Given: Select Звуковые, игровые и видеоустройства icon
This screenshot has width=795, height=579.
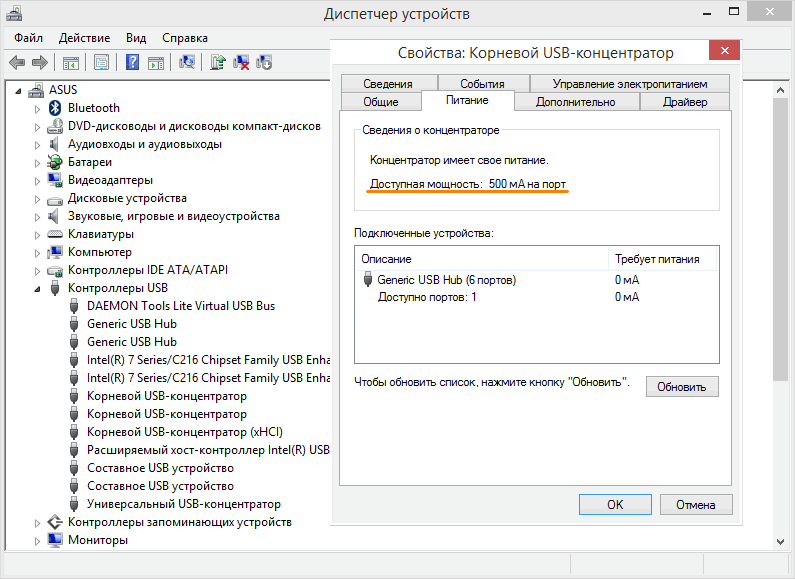Looking at the screenshot, I should pyautogui.click(x=54, y=216).
